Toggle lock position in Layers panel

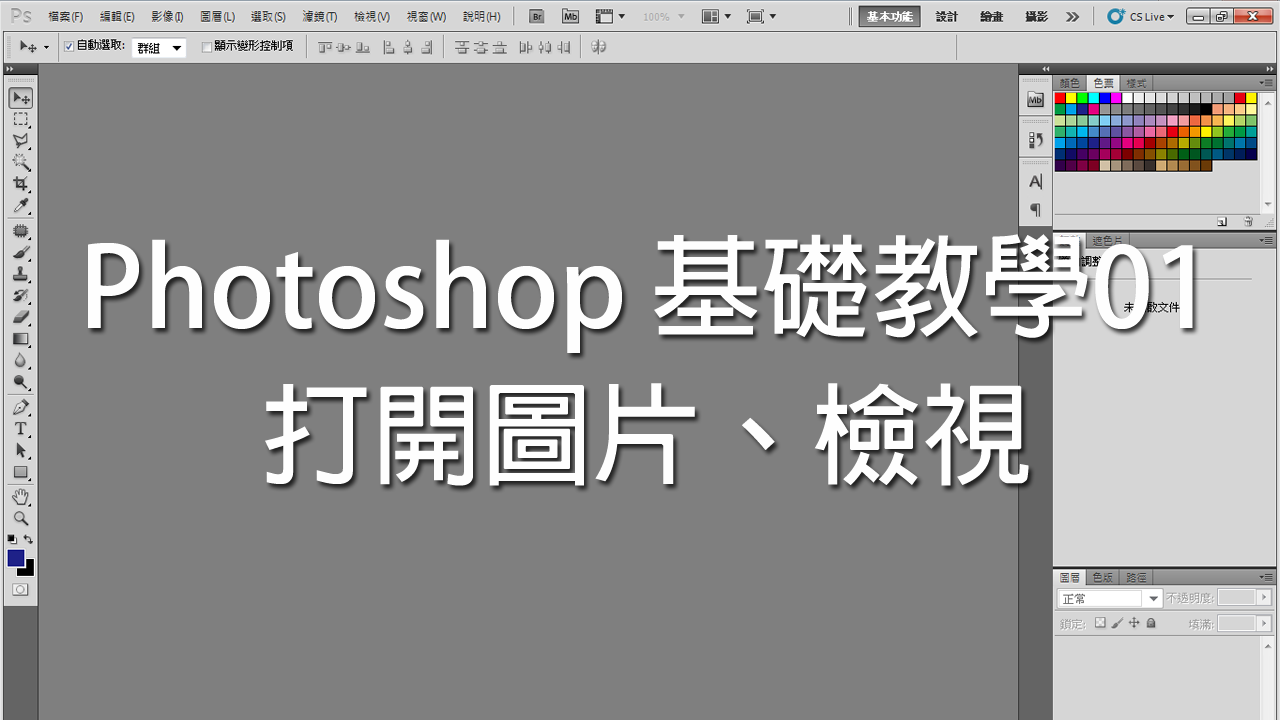[1134, 623]
